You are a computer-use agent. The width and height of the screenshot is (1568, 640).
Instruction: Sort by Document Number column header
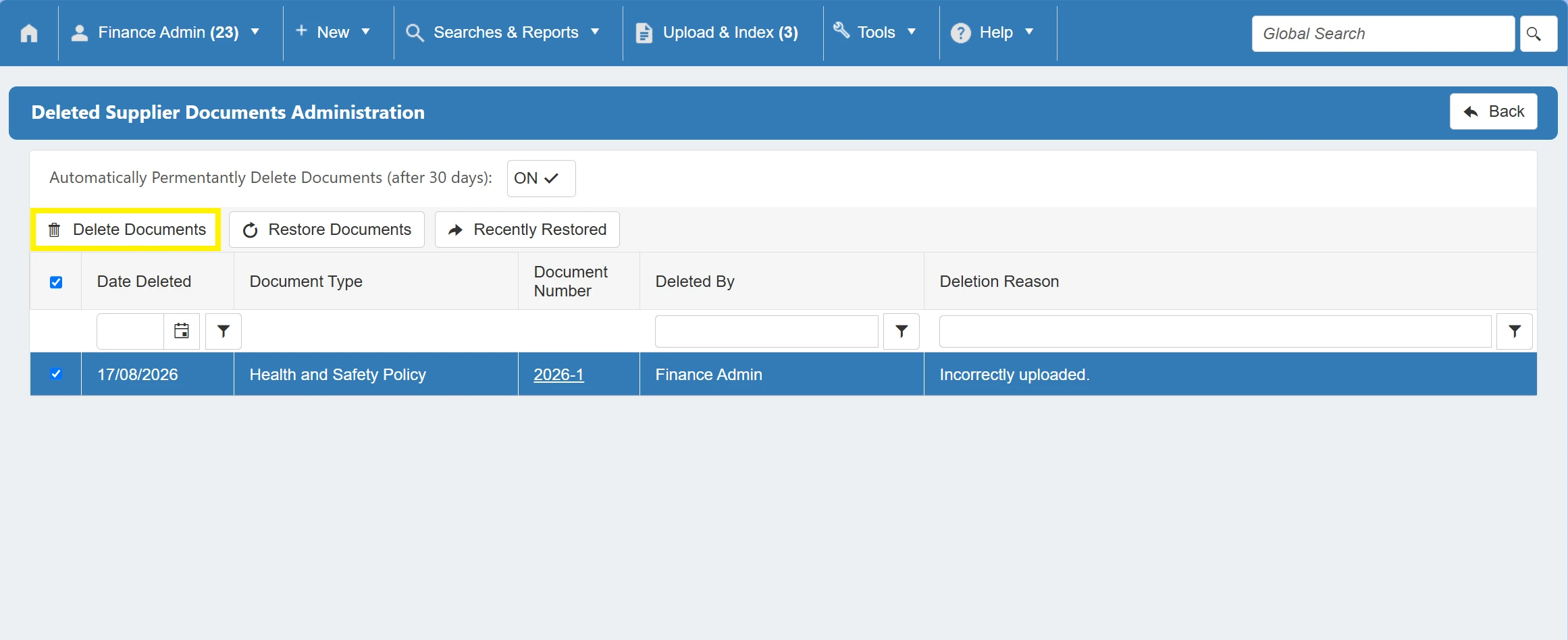pyautogui.click(x=571, y=282)
